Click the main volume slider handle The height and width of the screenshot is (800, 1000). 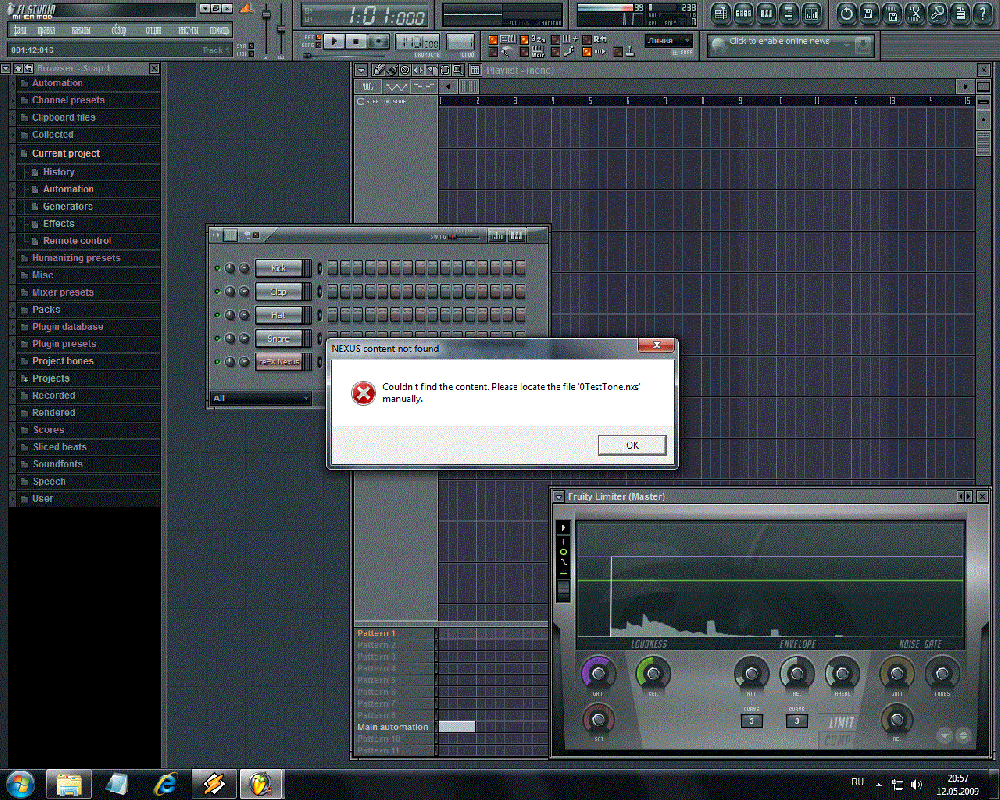(x=266, y=14)
